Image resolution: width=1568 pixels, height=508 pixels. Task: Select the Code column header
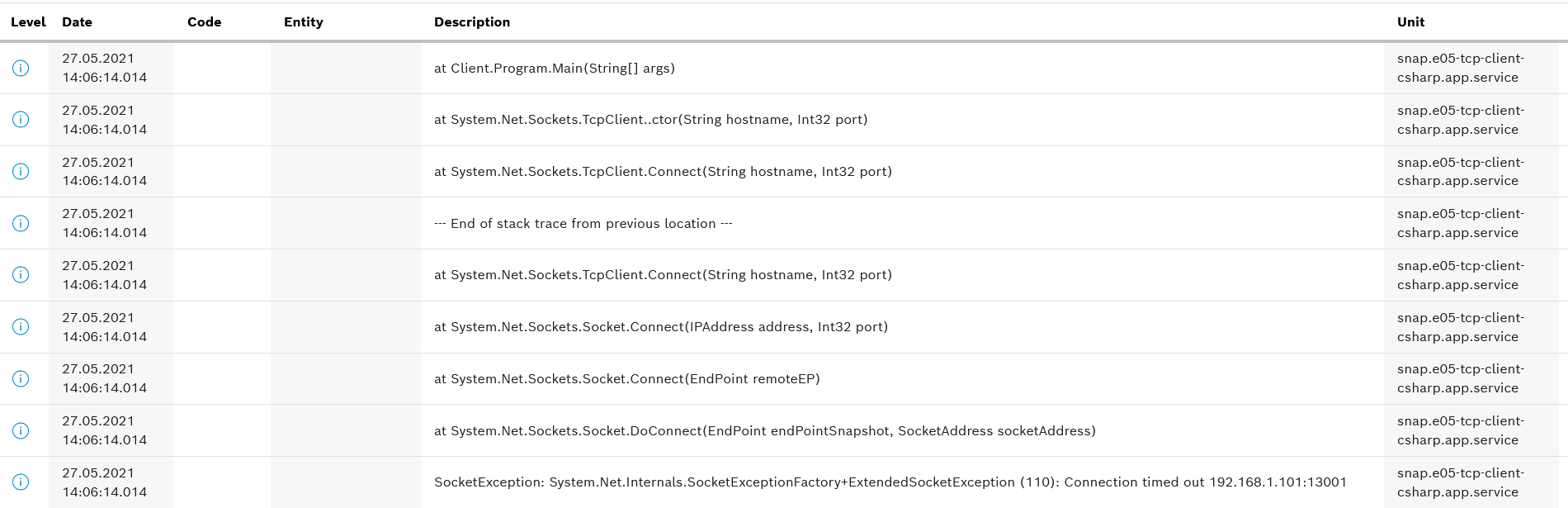tap(204, 22)
